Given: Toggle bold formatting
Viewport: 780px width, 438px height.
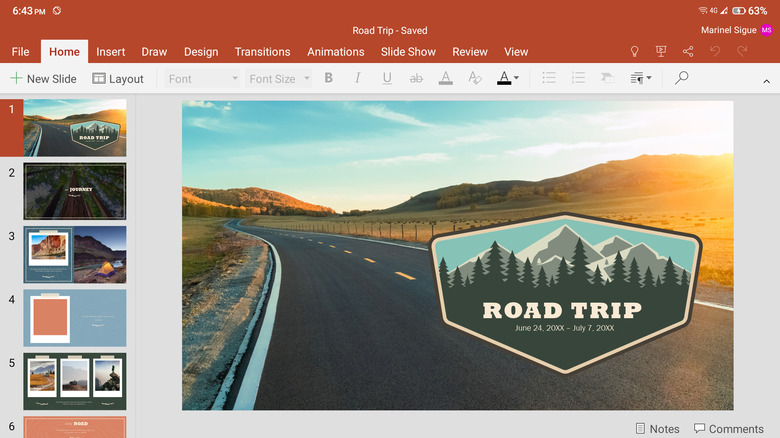Looking at the screenshot, I should click(x=329, y=78).
